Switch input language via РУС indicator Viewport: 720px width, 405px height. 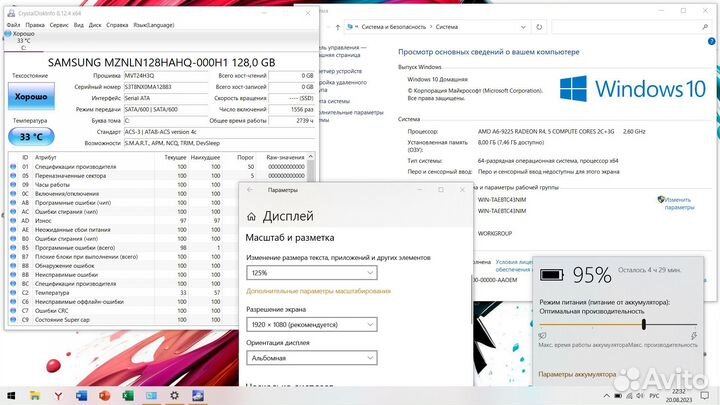(x=654, y=395)
